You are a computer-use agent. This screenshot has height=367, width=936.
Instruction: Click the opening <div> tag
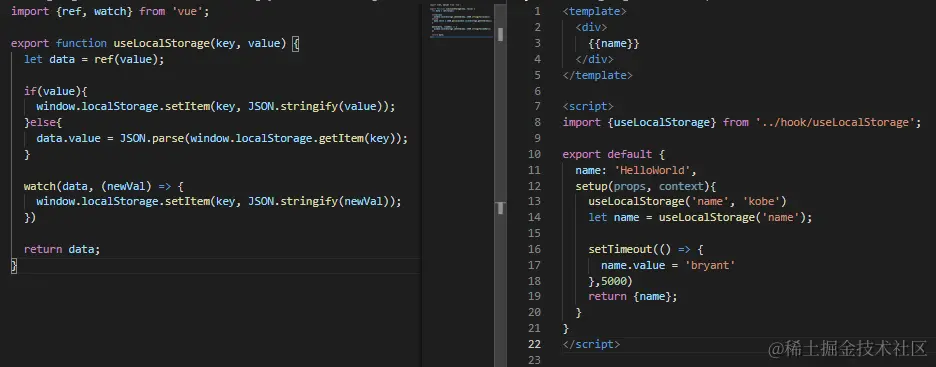coord(592,27)
